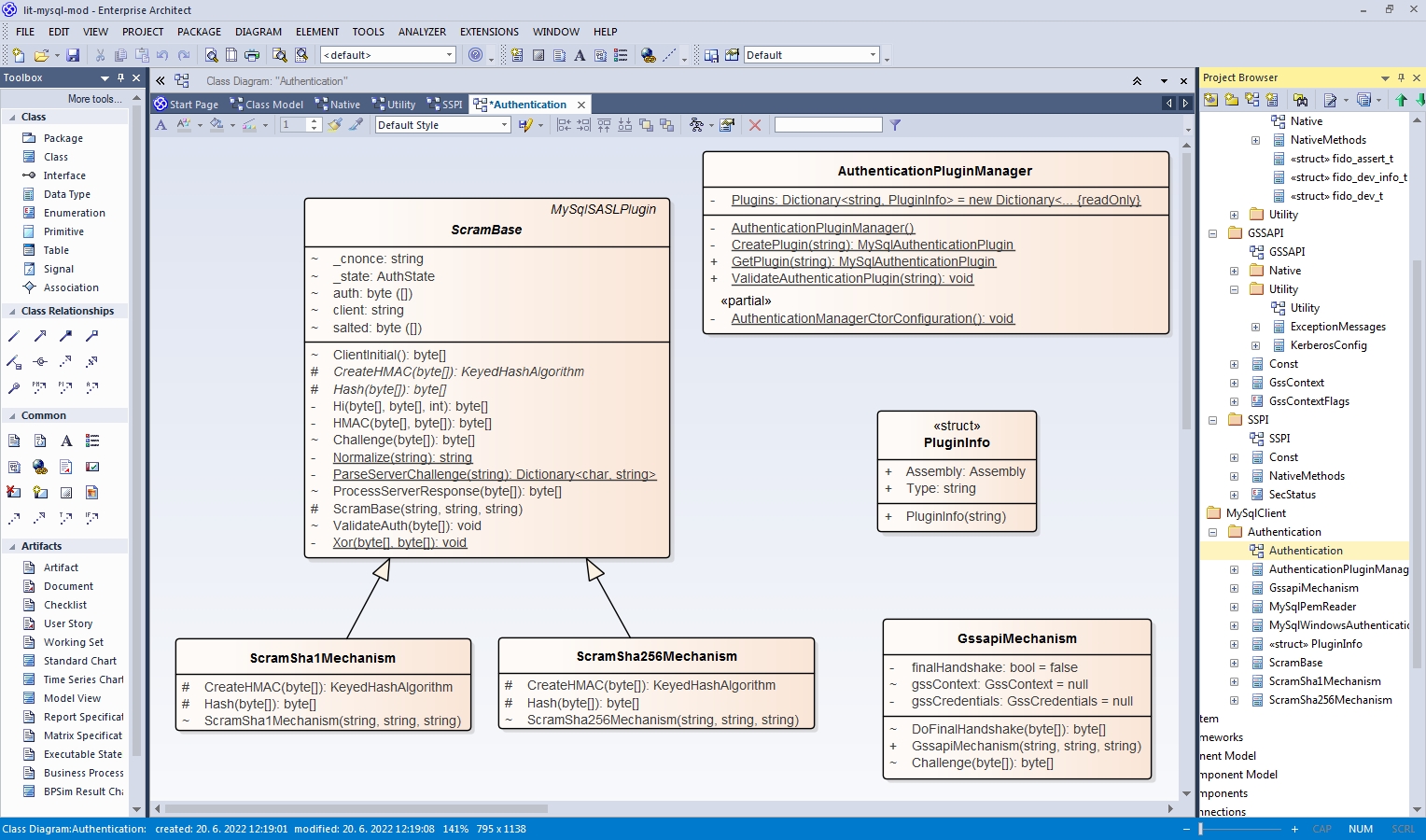Click New Element icon in Project Browser
The width and height of the screenshot is (1426, 840).
1272,100
